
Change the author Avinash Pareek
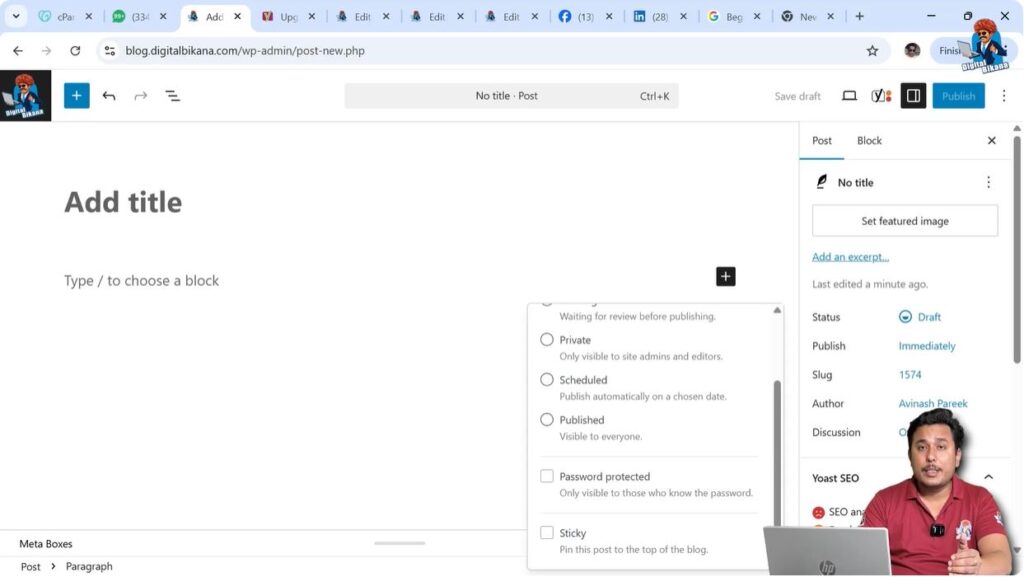click(x=933, y=403)
